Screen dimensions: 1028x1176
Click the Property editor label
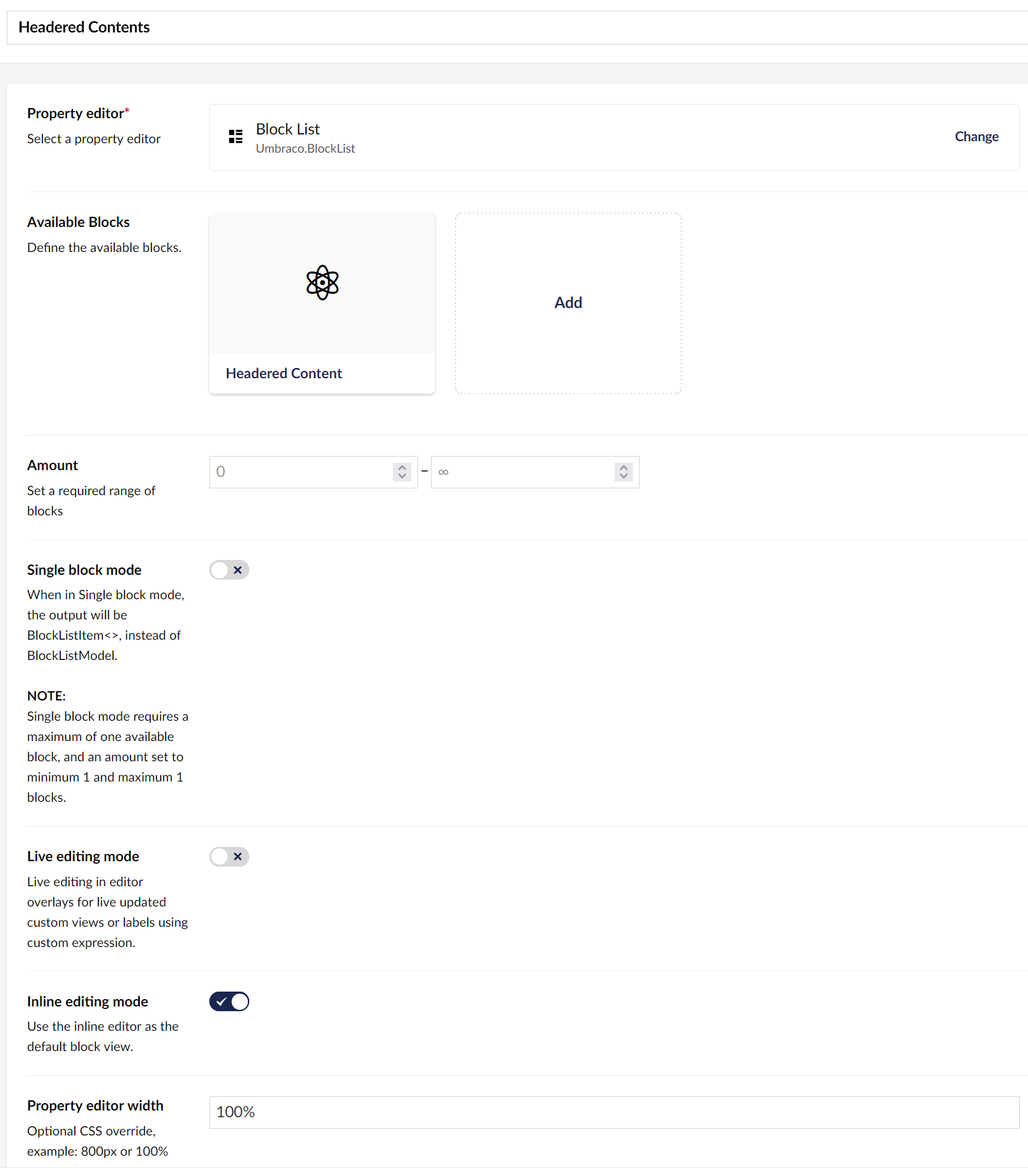[76, 113]
